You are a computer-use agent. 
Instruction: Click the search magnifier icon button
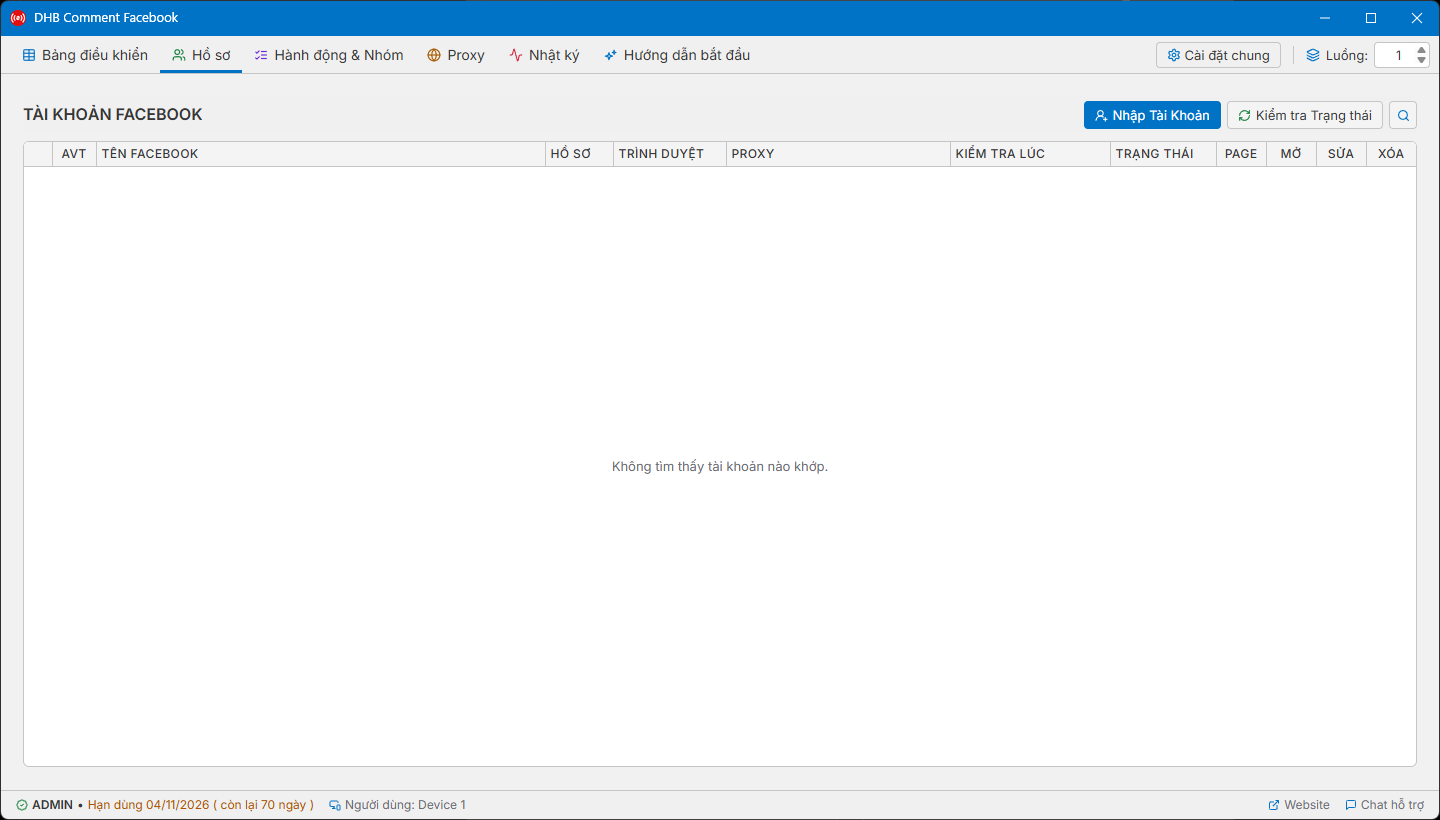[1403, 115]
